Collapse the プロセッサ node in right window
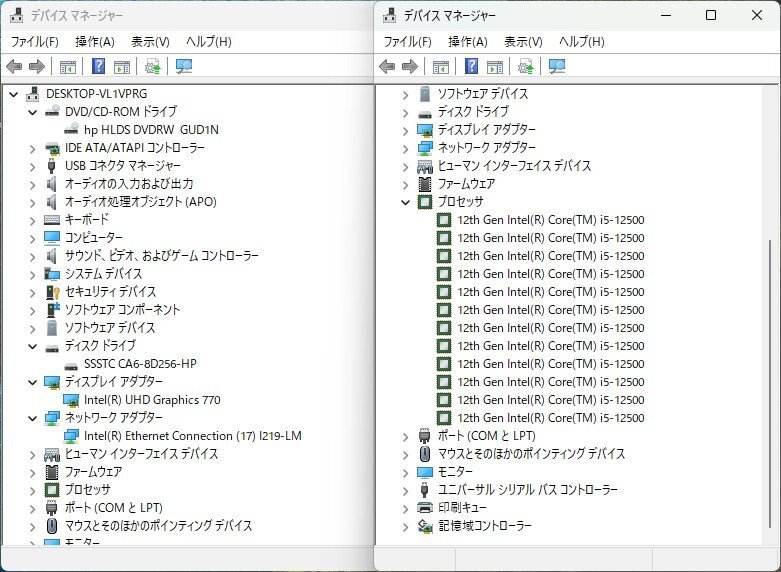The image size is (781, 572). 405,202
